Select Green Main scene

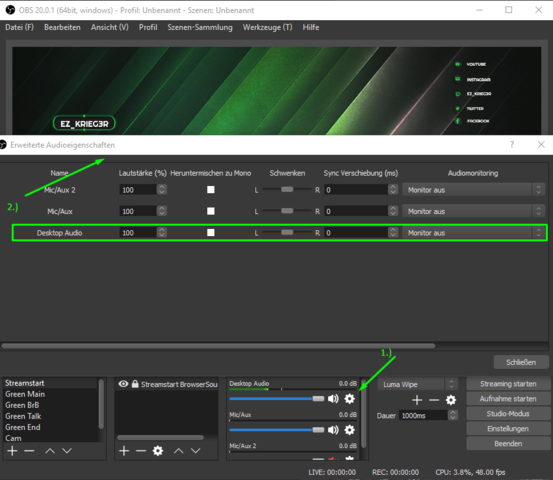50,394
